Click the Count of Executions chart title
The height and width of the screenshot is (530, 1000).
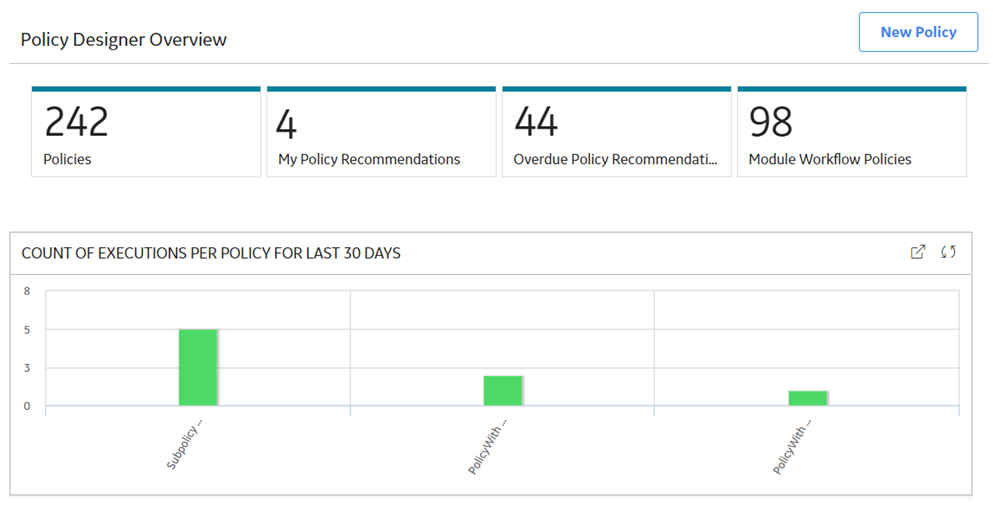211,253
